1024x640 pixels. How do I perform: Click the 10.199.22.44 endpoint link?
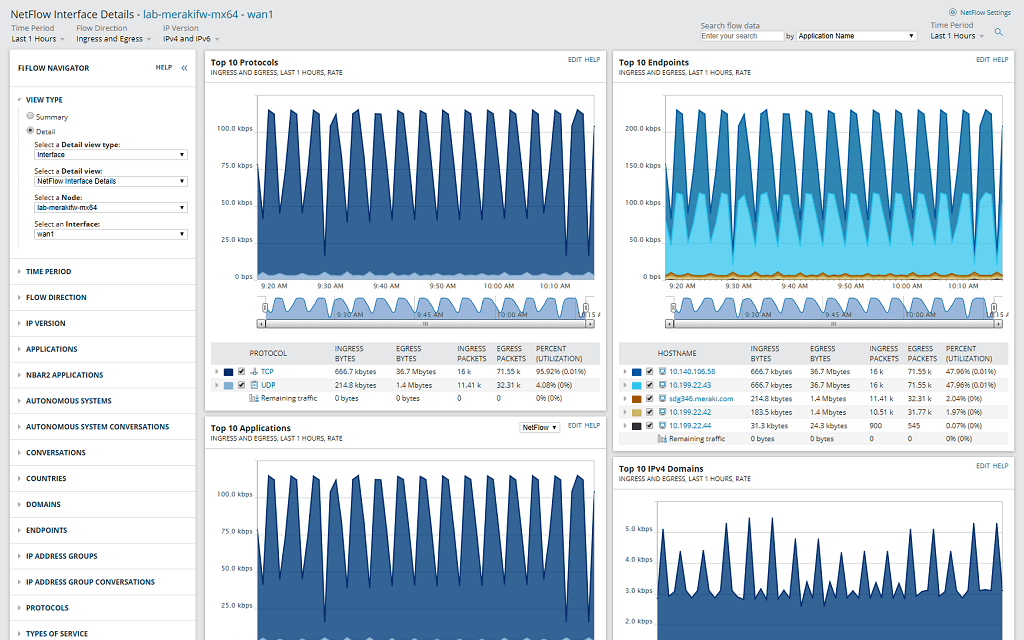tap(690, 426)
